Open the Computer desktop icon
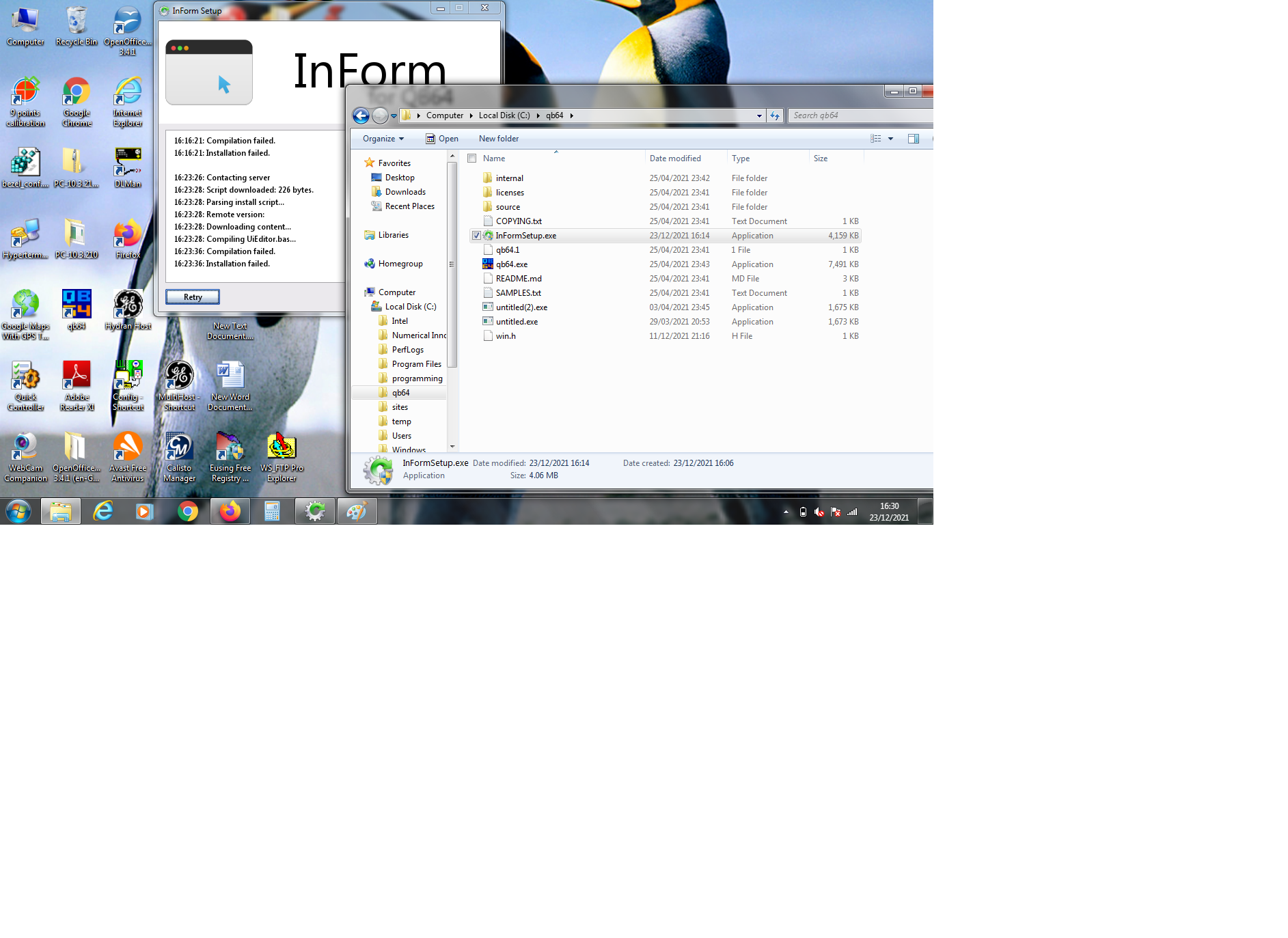Viewport: 1288px width, 938px height. 25,26
